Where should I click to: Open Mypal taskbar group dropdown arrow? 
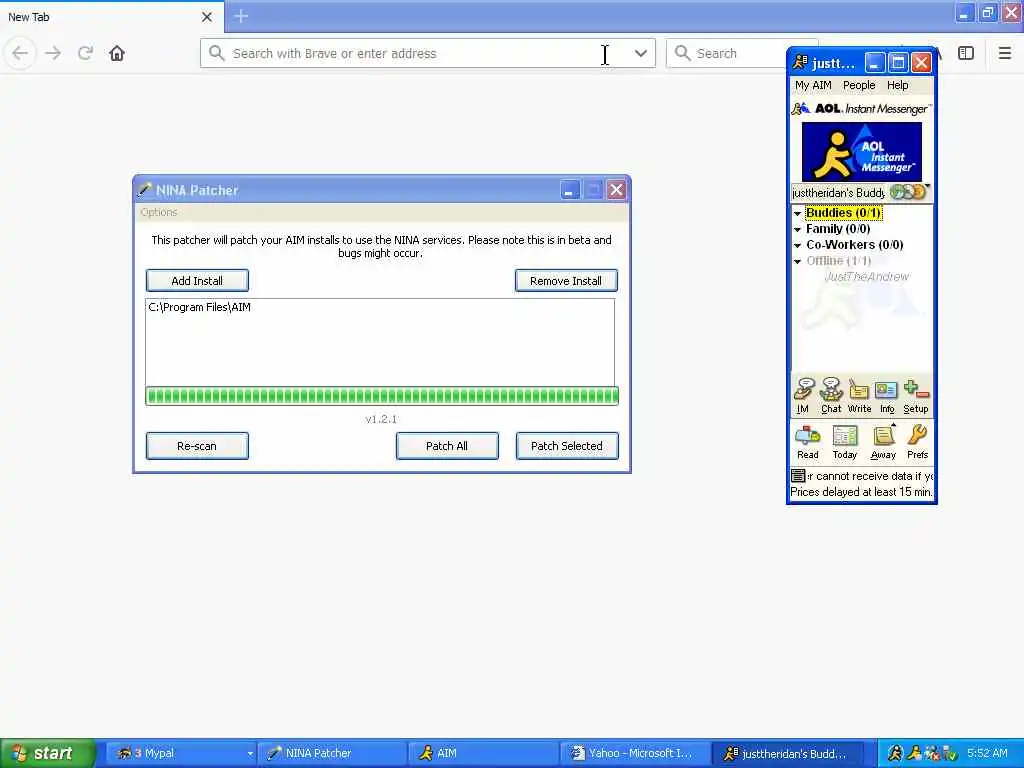click(x=249, y=754)
